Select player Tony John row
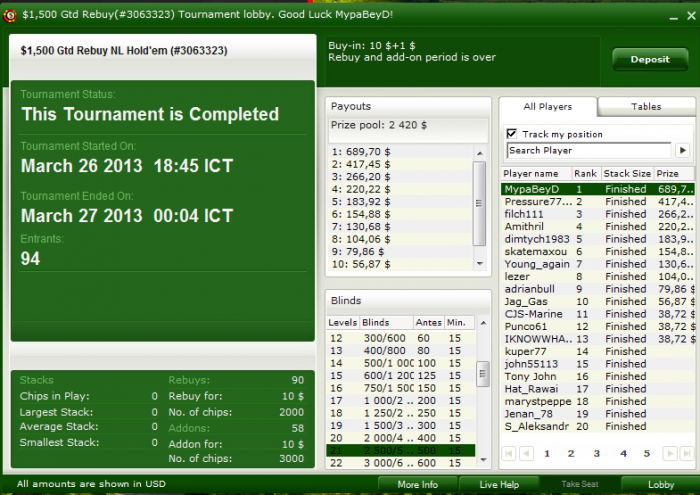 coord(598,377)
